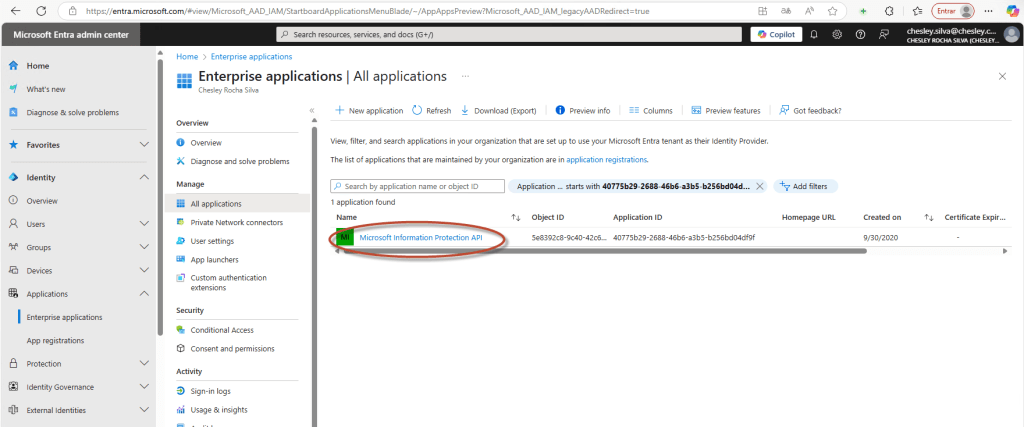Expand the Favorites section

[x=144, y=145]
